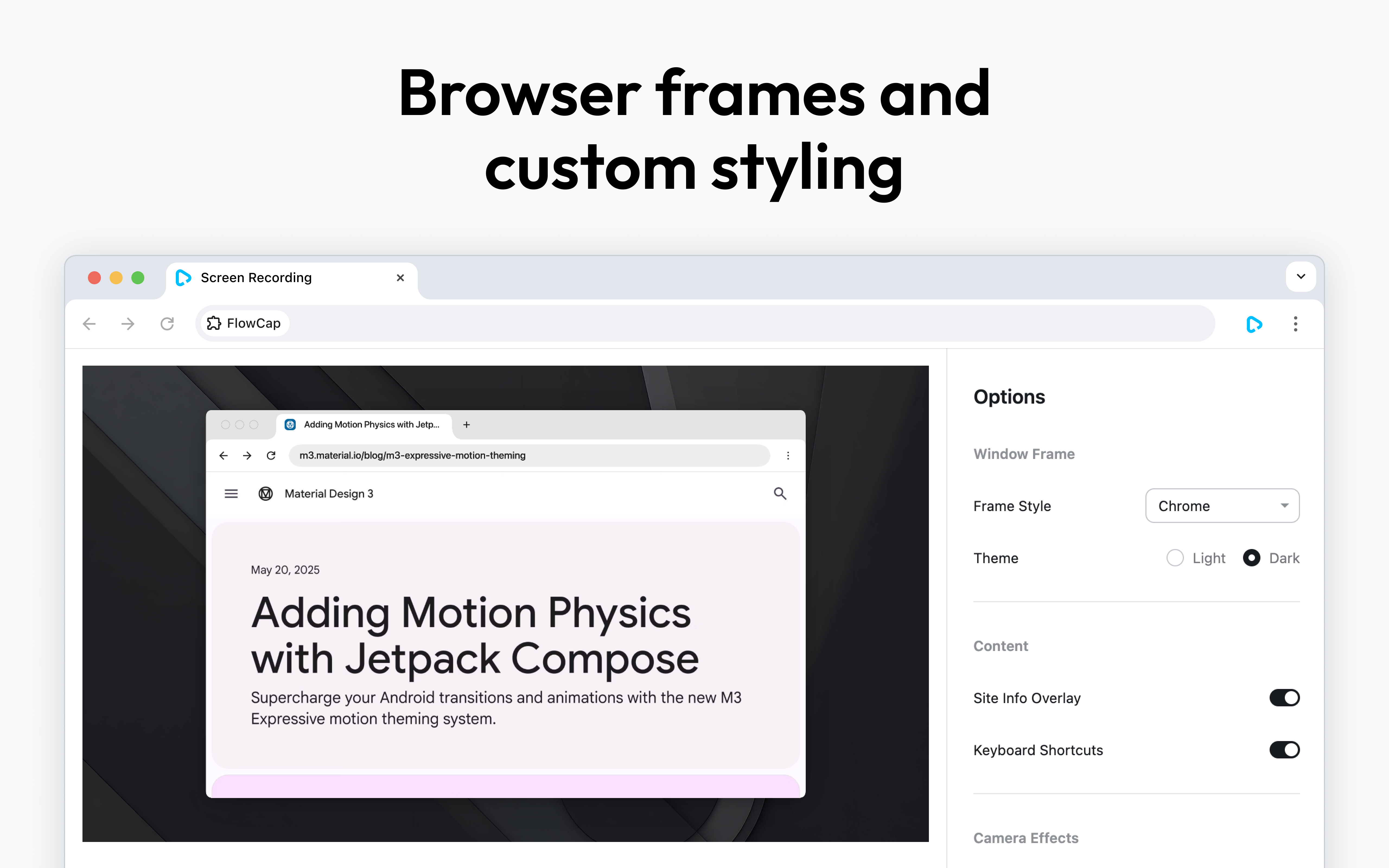This screenshot has width=1389, height=868.
Task: Click the outer browser back arrow
Action: 89,324
